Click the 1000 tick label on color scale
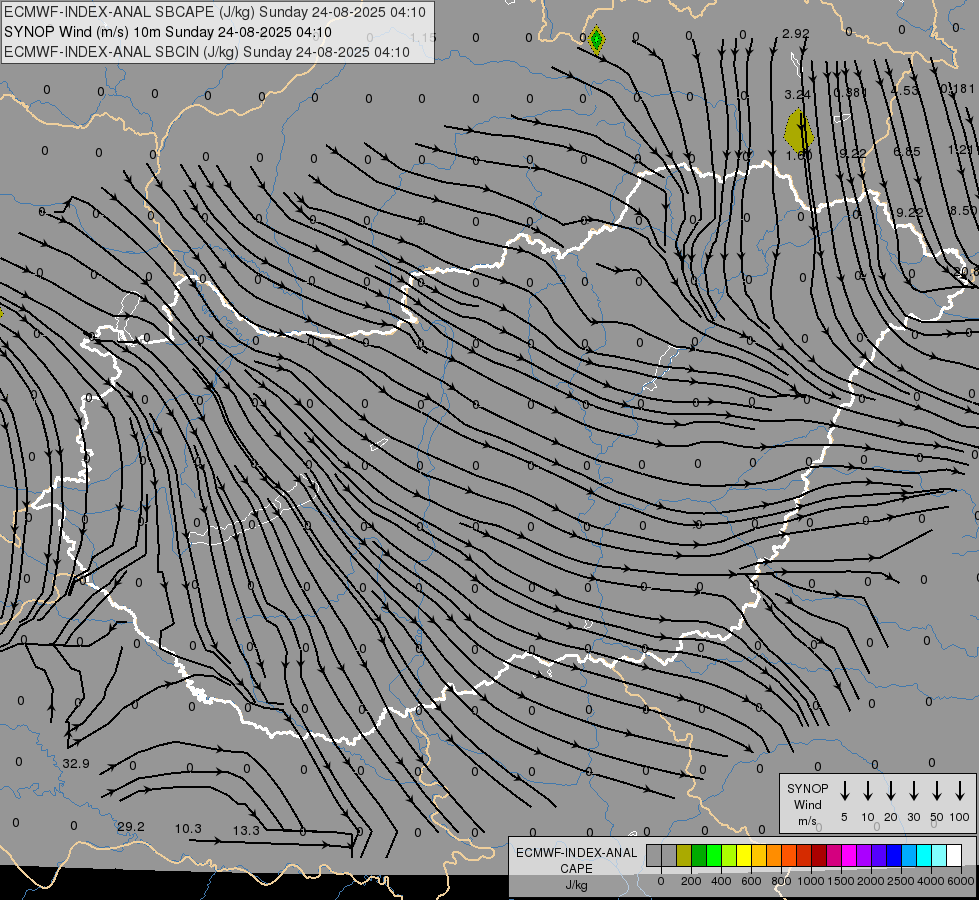This screenshot has height=900, width=979. tap(811, 881)
